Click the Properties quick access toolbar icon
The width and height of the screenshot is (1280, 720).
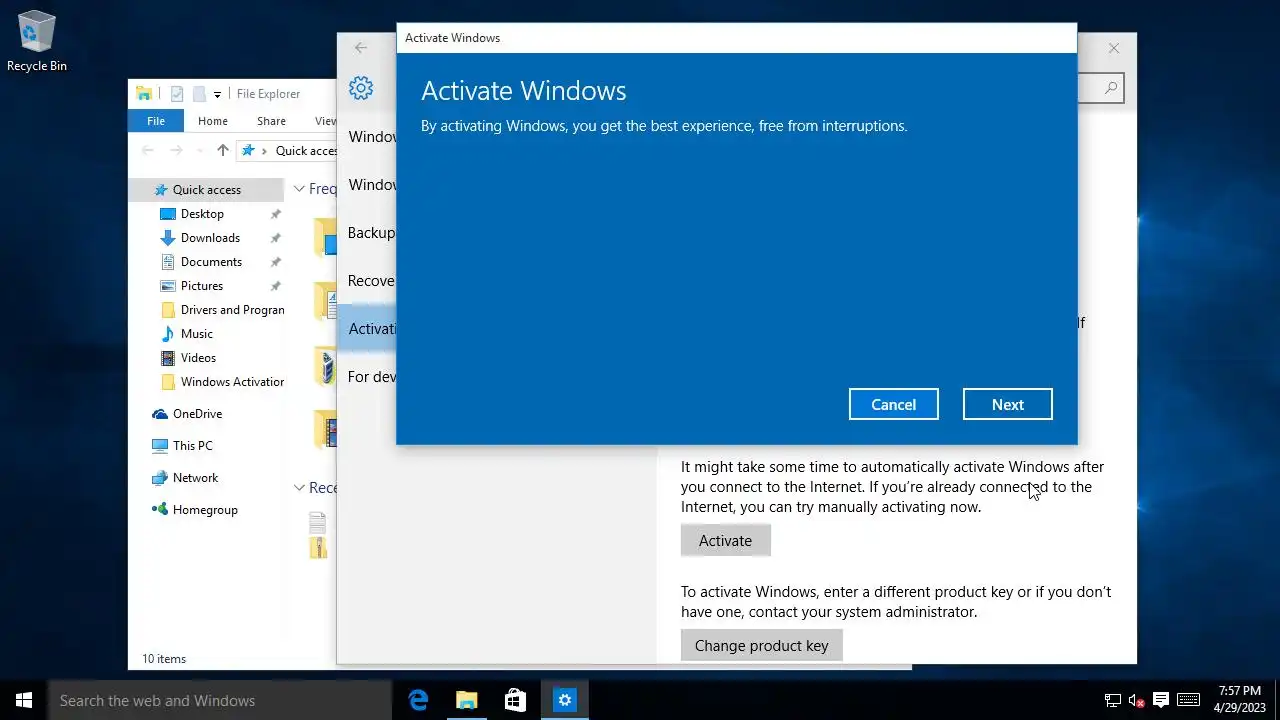[x=177, y=93]
